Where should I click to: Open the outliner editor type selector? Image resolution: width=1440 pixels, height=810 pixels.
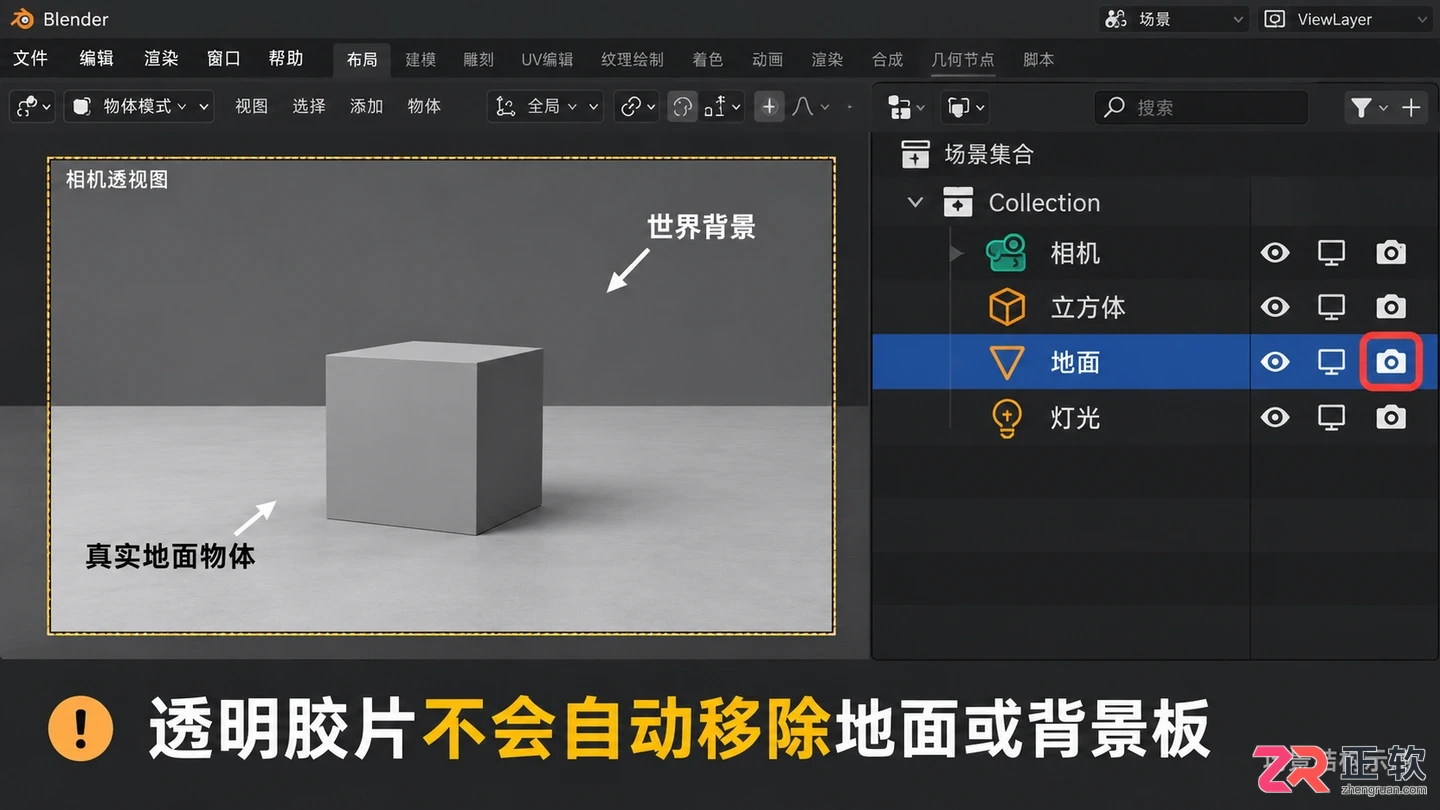tap(906, 107)
